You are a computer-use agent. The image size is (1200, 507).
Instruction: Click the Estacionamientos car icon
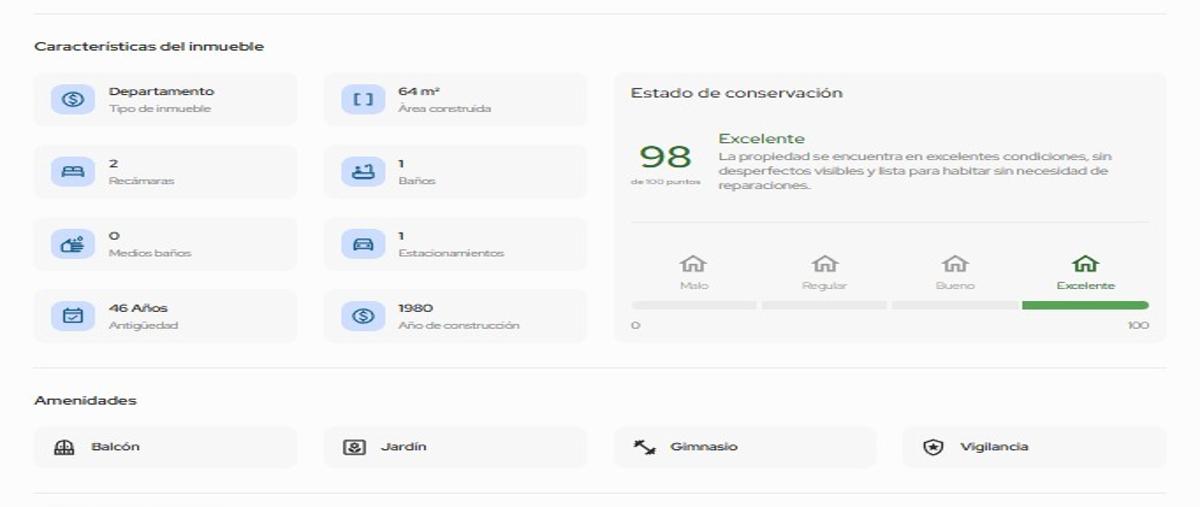tap(362, 244)
